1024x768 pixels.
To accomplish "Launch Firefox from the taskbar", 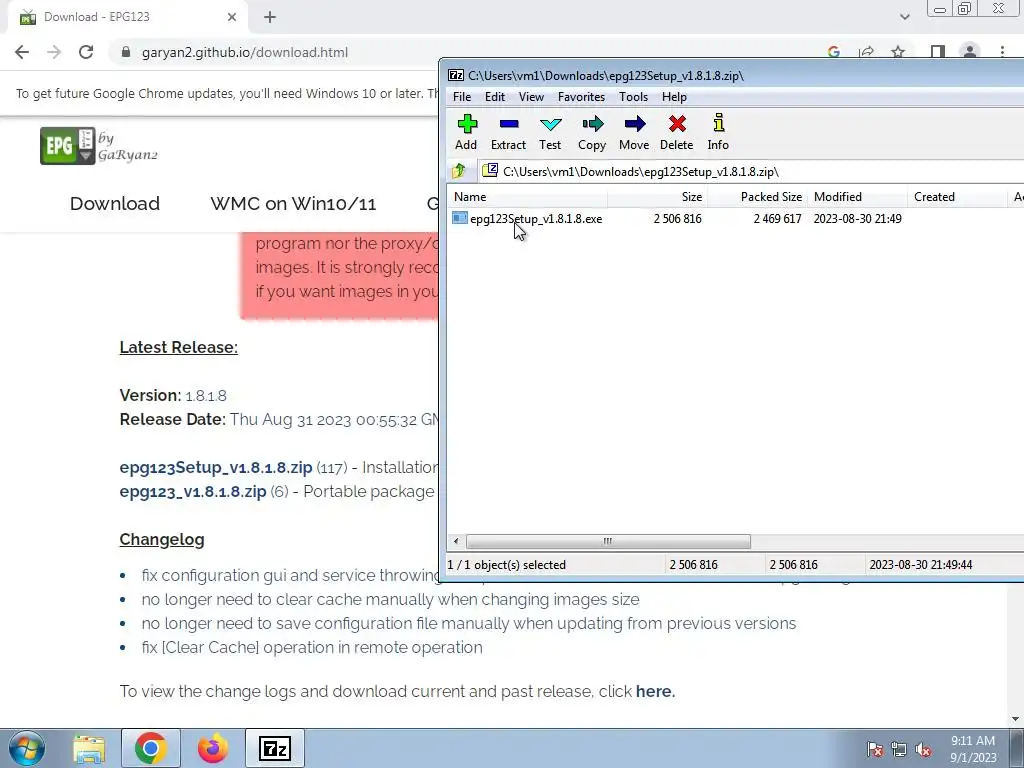I will [x=213, y=748].
